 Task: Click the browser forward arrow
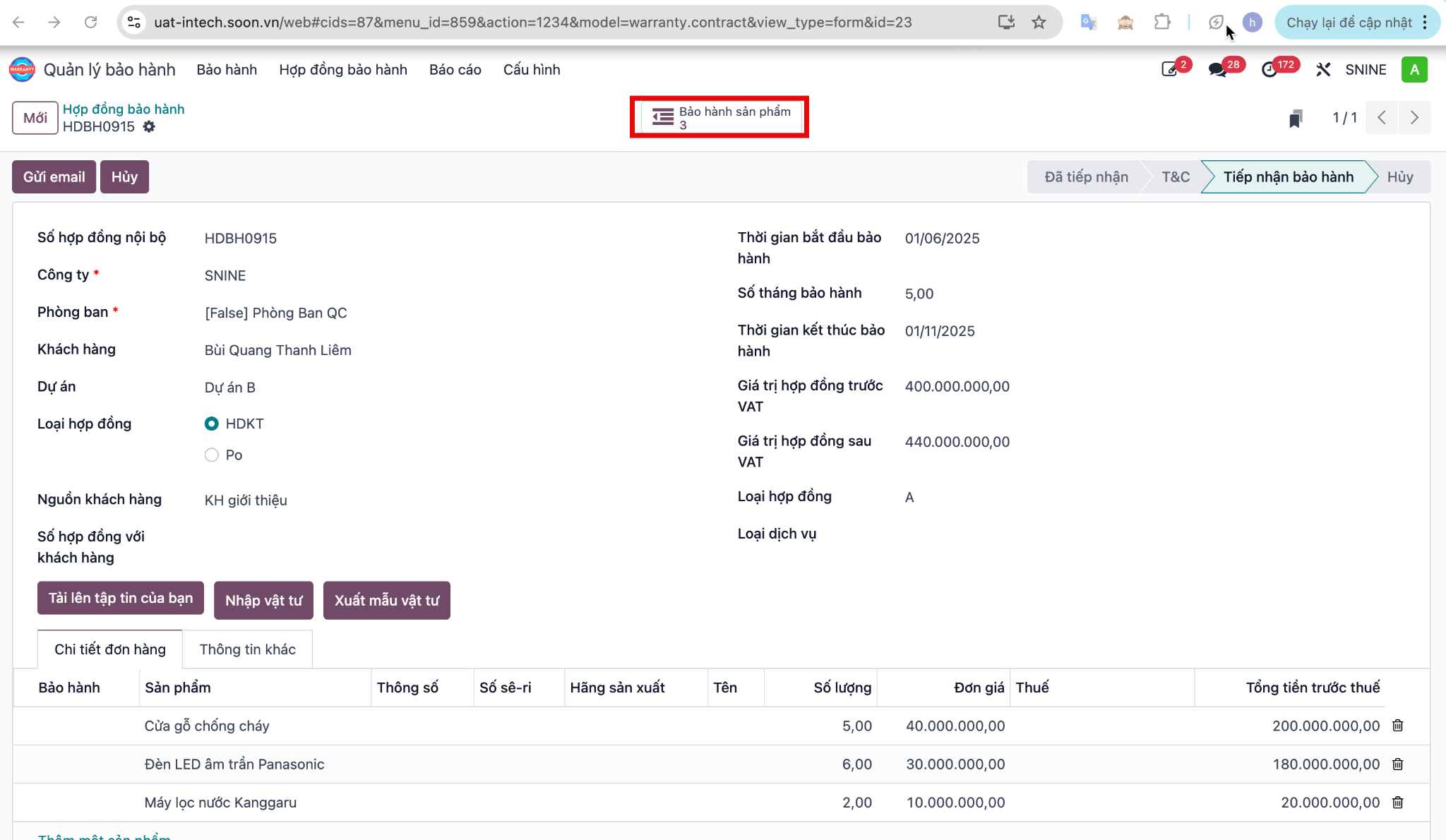[54, 22]
